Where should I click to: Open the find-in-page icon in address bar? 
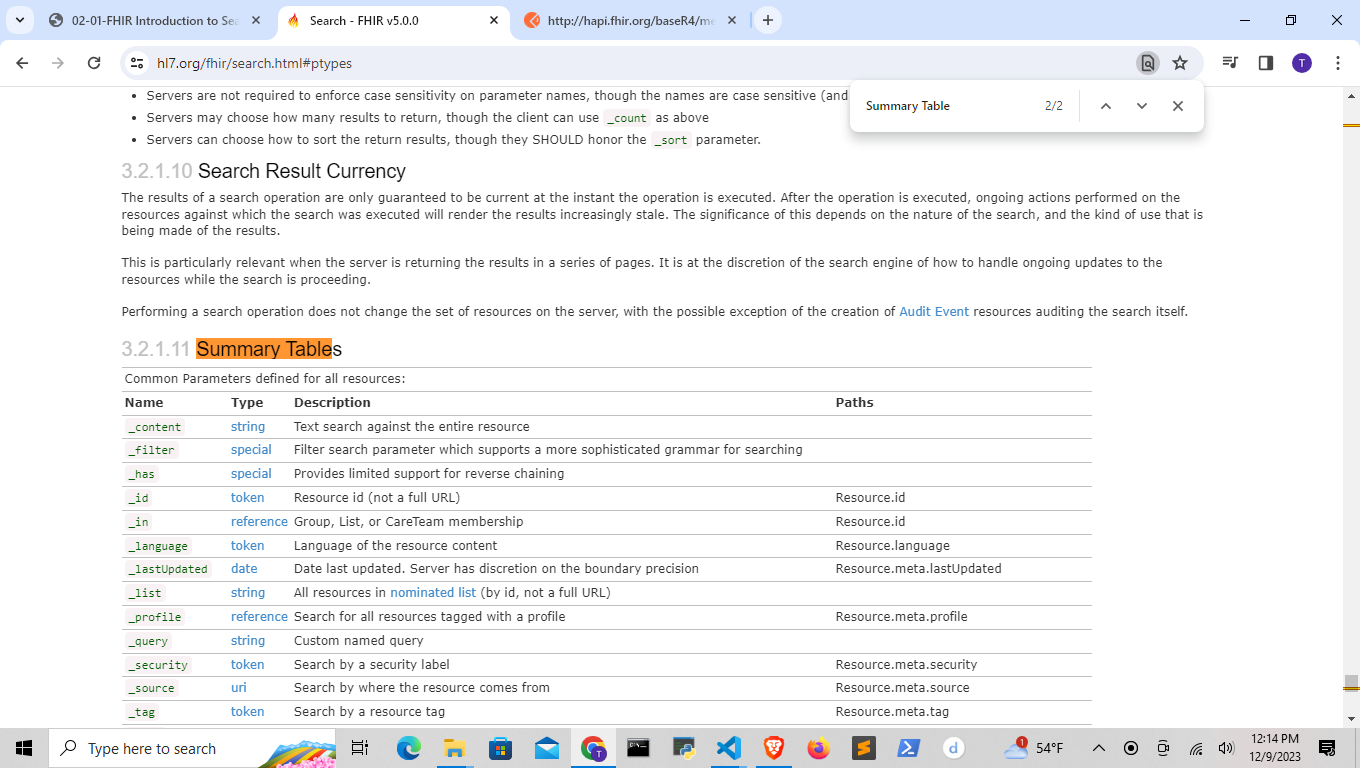click(1148, 63)
